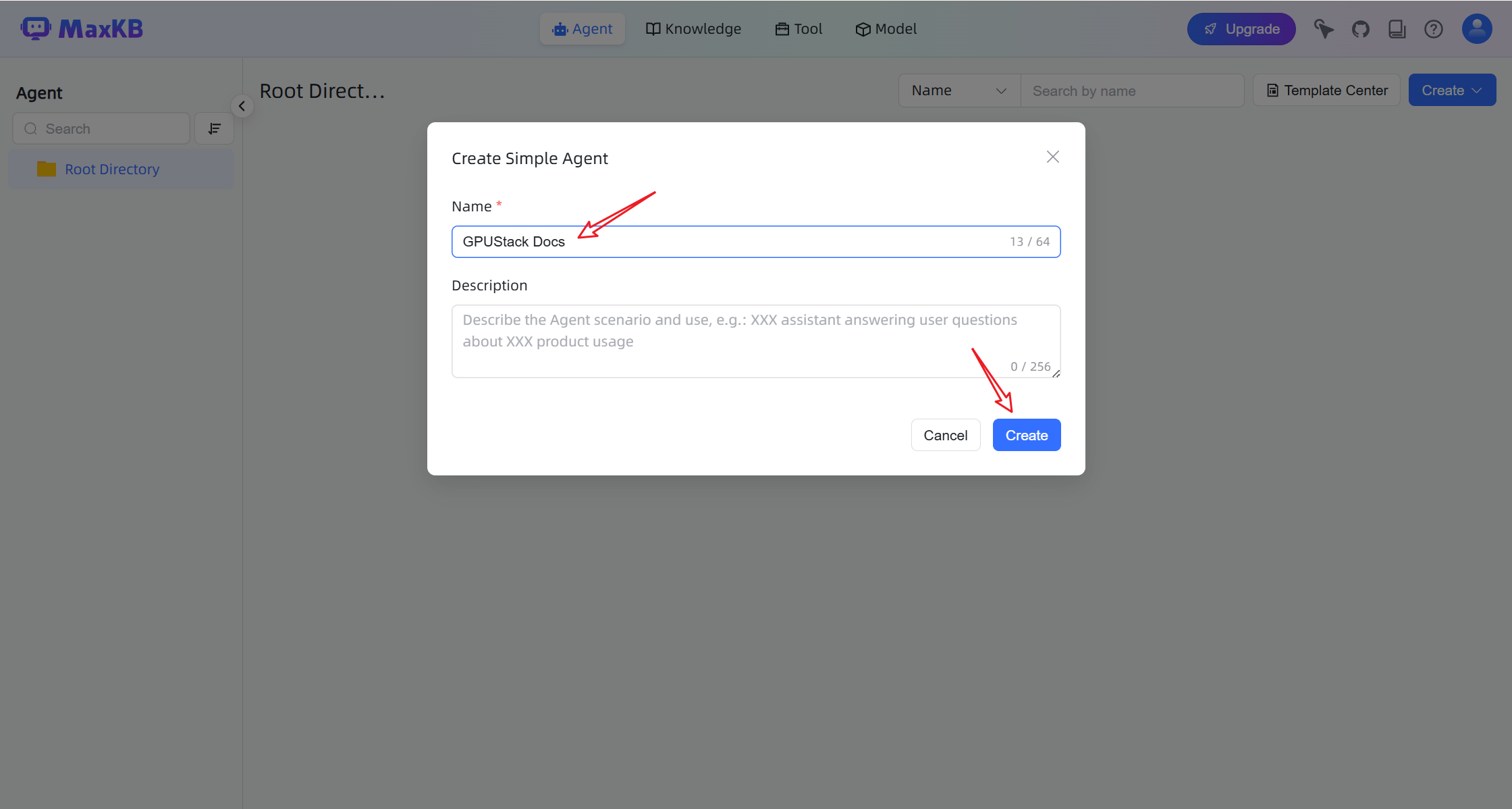Open the Name filter dropdown

point(959,90)
